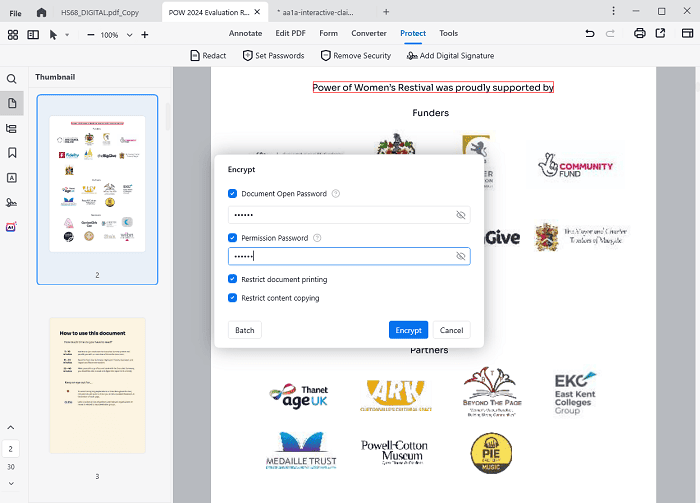This screenshot has width=700, height=503.
Task: Click the Print icon in the toolbar
Action: pyautogui.click(x=639, y=34)
